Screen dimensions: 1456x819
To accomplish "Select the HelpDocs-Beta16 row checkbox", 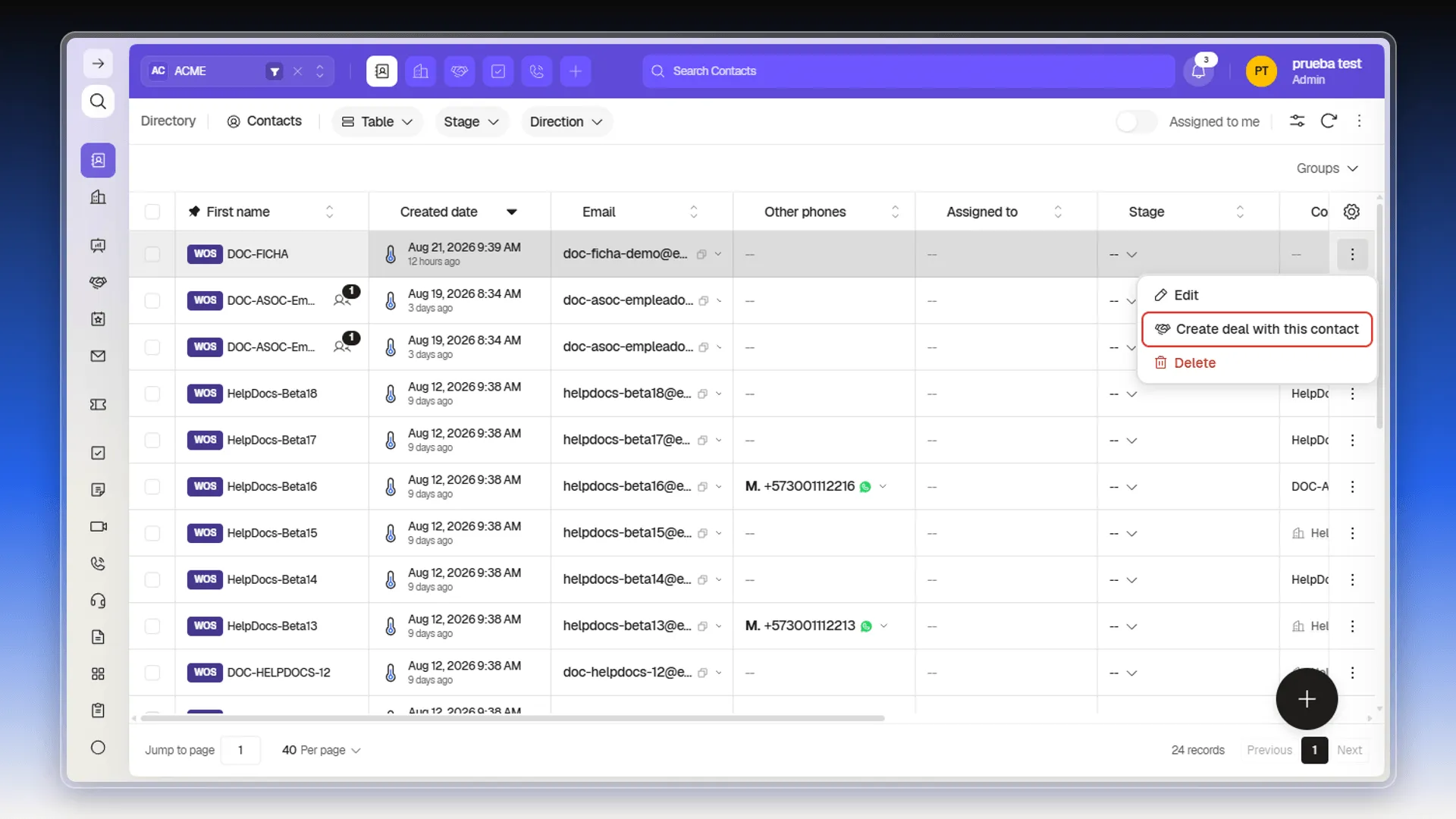I will (152, 487).
